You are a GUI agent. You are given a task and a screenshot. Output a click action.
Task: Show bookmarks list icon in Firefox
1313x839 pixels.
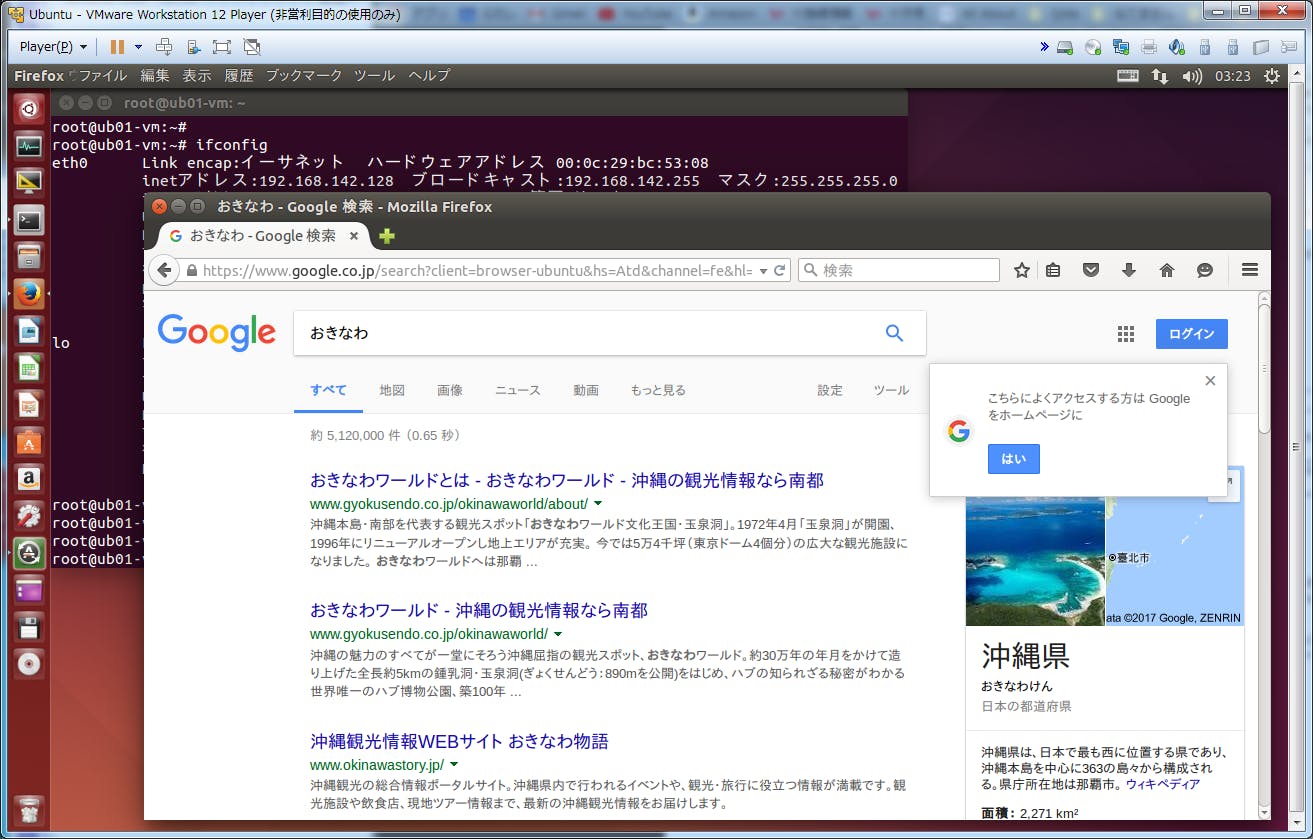click(1053, 270)
